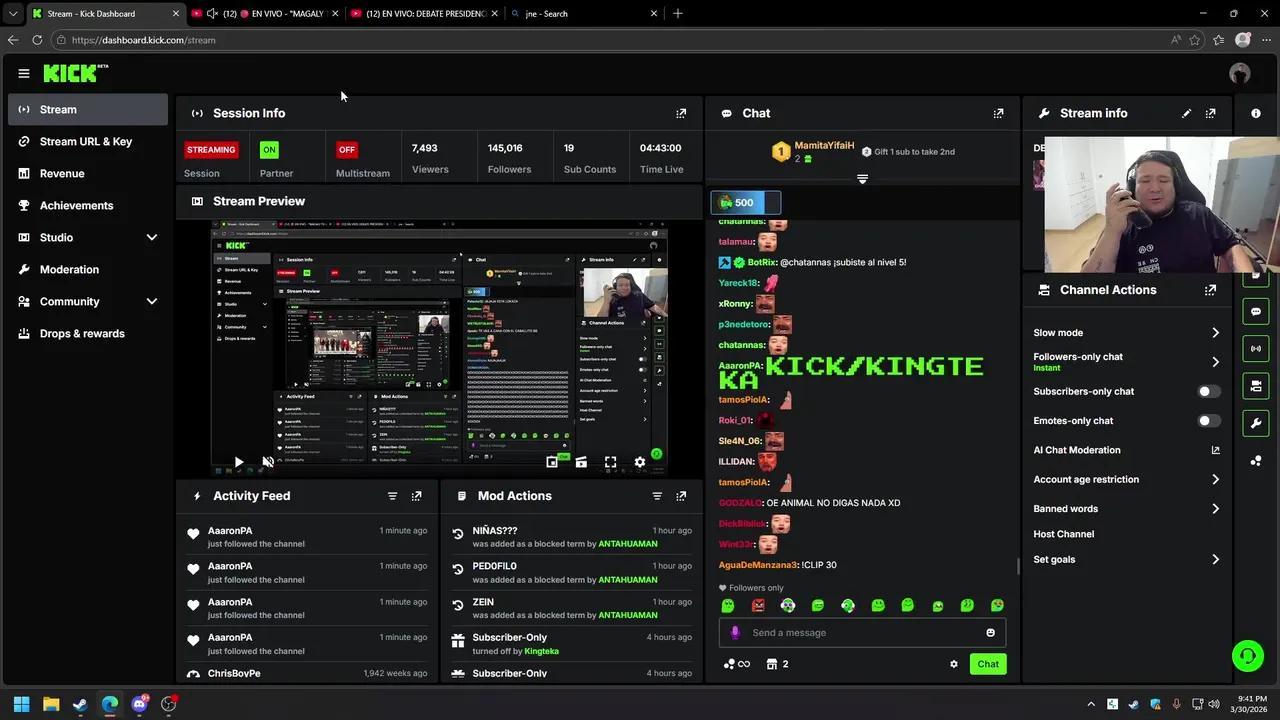
Task: Switch to the jne - Search browser tab
Action: tap(584, 14)
